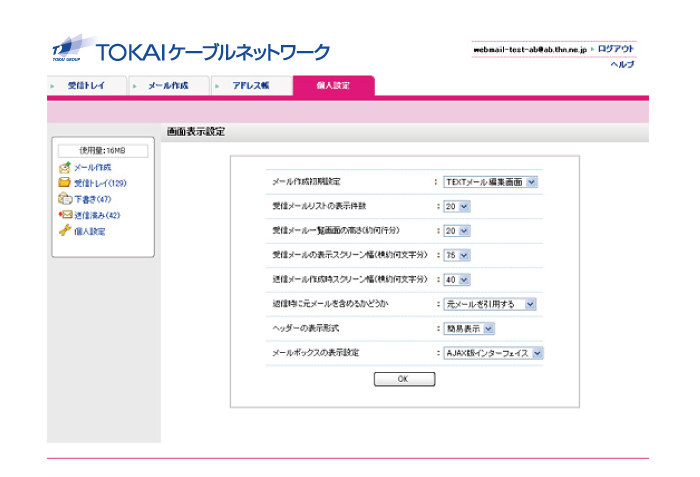Image resolution: width=700 pixels, height=477 pixels.
Task: Select the 個人設定 tab
Action: tap(333, 85)
